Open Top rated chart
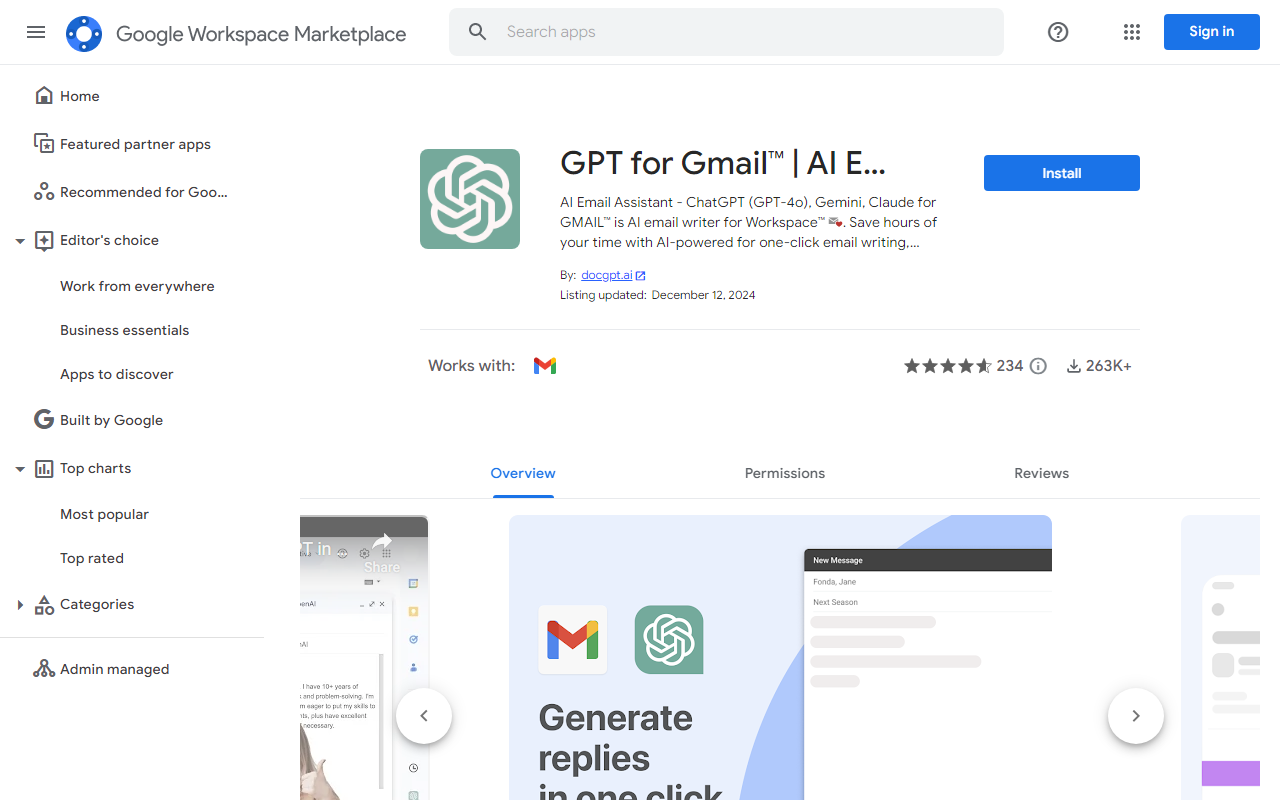The width and height of the screenshot is (1280, 800). point(92,558)
